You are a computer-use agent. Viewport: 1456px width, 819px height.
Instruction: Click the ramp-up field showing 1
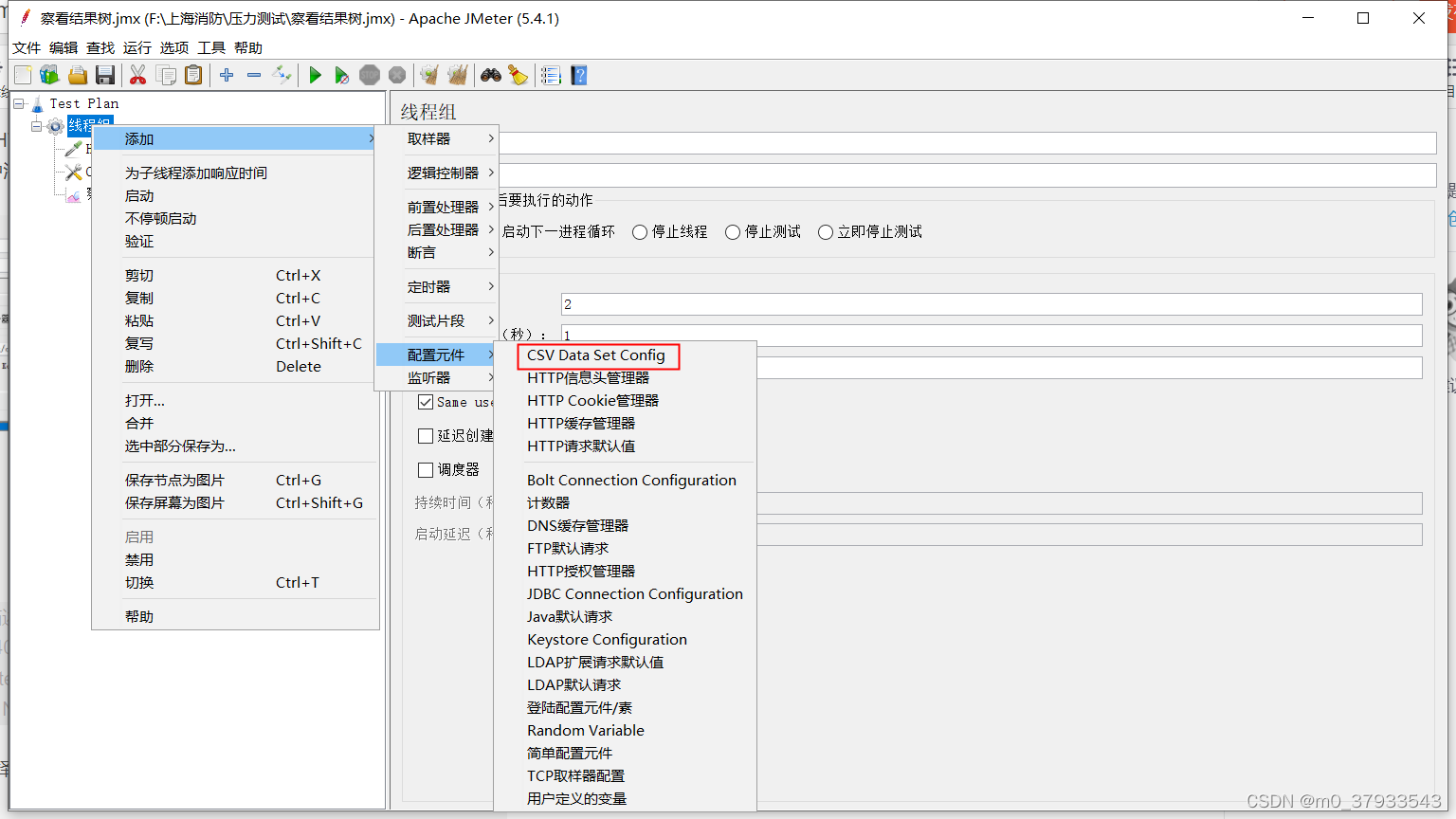click(x=992, y=336)
